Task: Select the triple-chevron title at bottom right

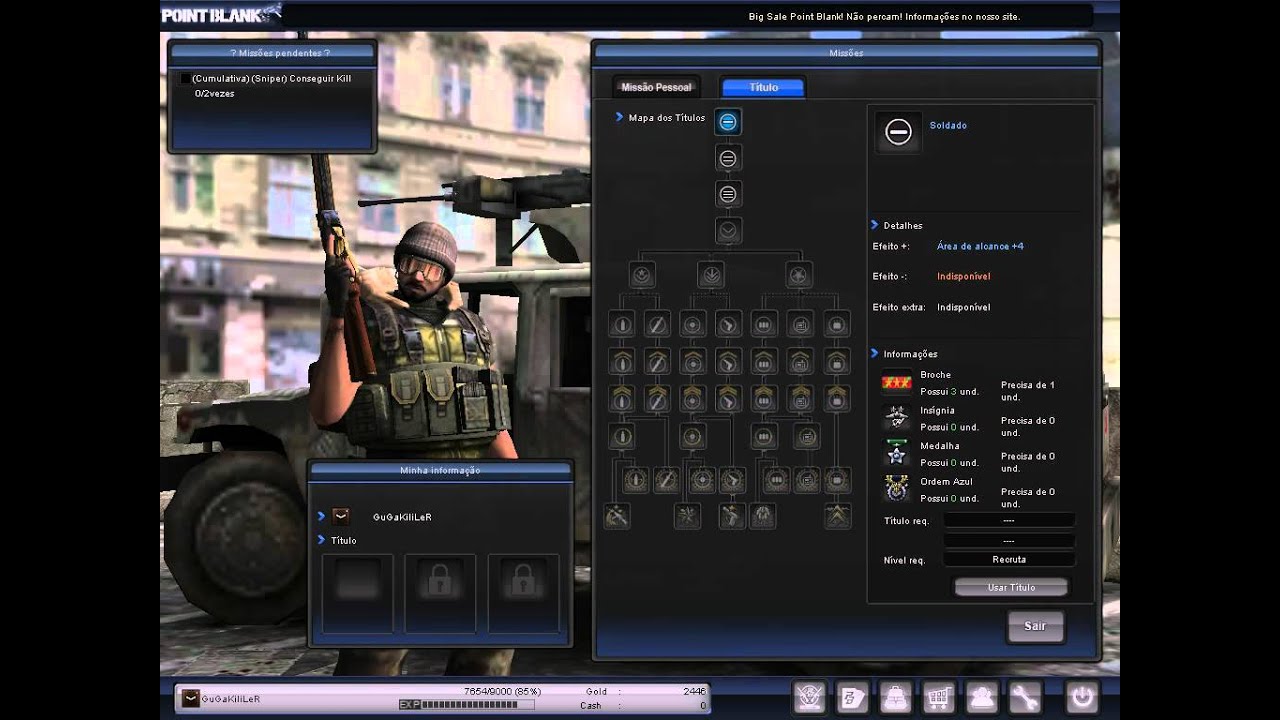Action: [837, 516]
